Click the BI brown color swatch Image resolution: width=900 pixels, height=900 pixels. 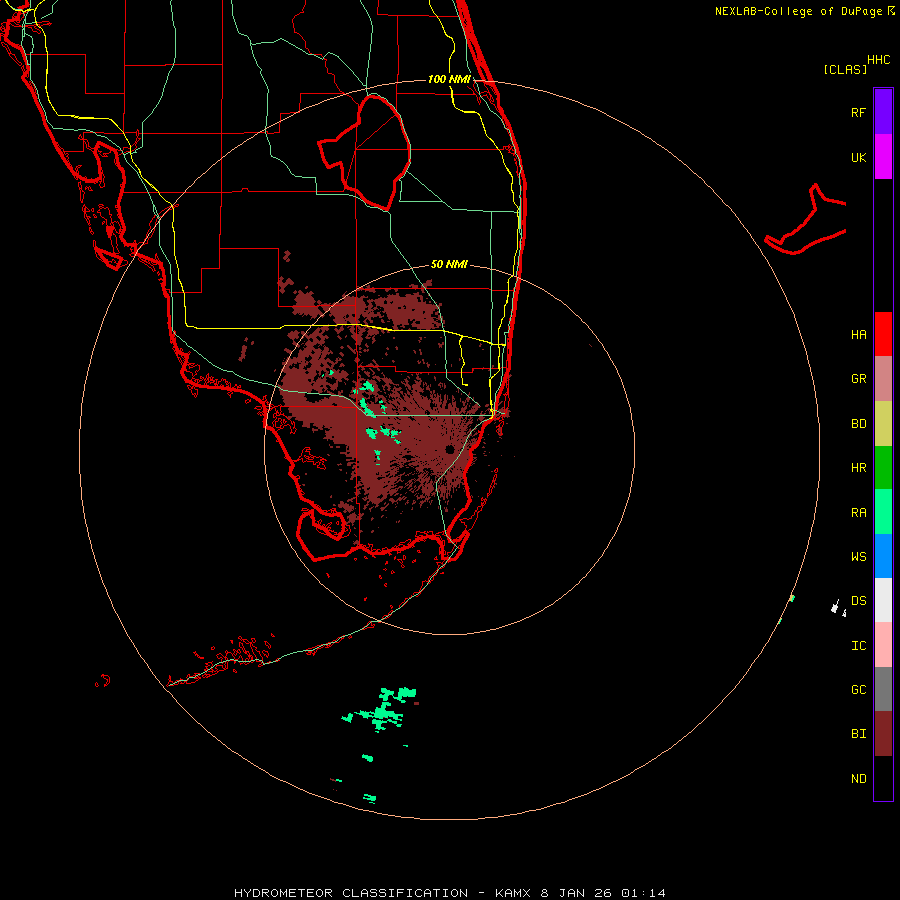pos(883,734)
